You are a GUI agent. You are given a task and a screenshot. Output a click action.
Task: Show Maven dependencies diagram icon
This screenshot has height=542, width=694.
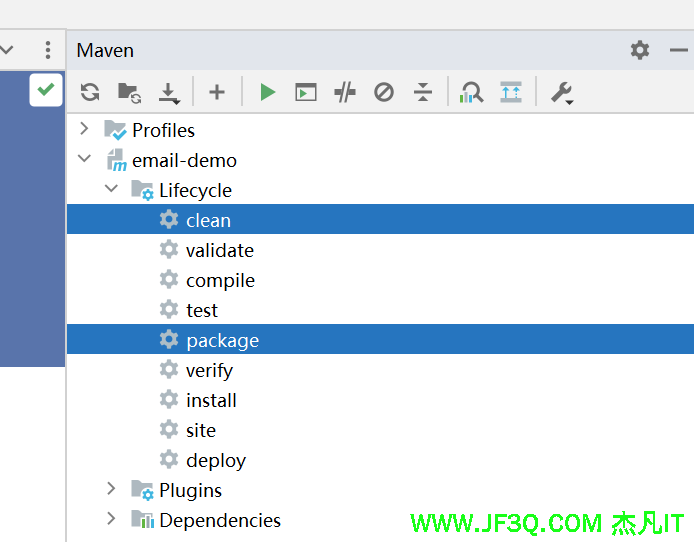471,93
